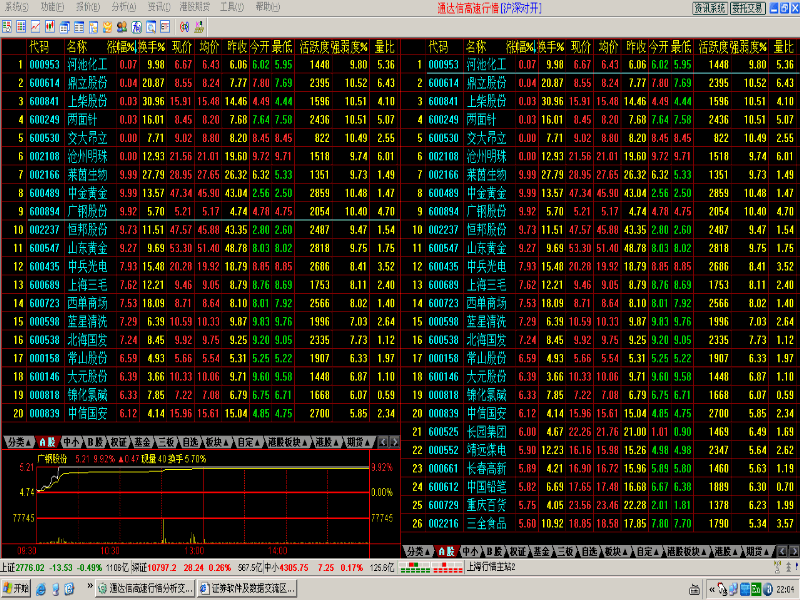
Task: Click 深证 index value in status bar
Action: pyautogui.click(x=162, y=567)
